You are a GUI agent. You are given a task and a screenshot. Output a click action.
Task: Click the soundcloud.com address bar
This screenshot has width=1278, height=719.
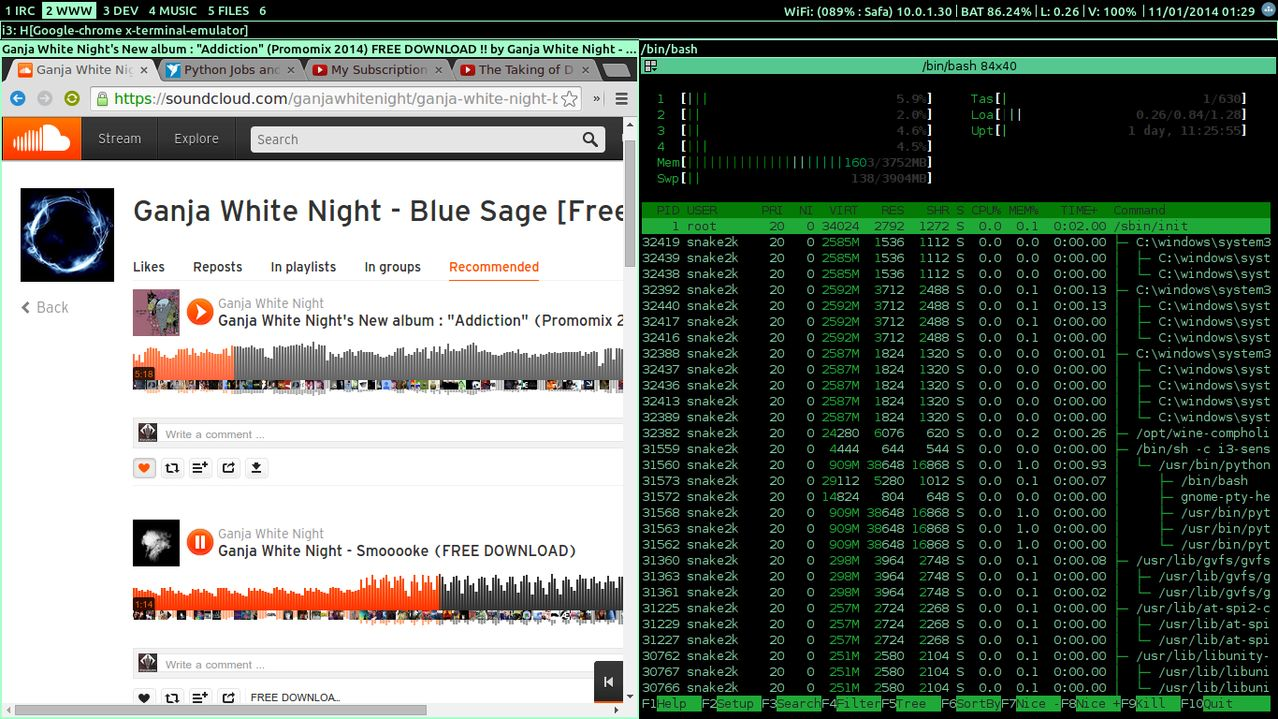coord(336,99)
